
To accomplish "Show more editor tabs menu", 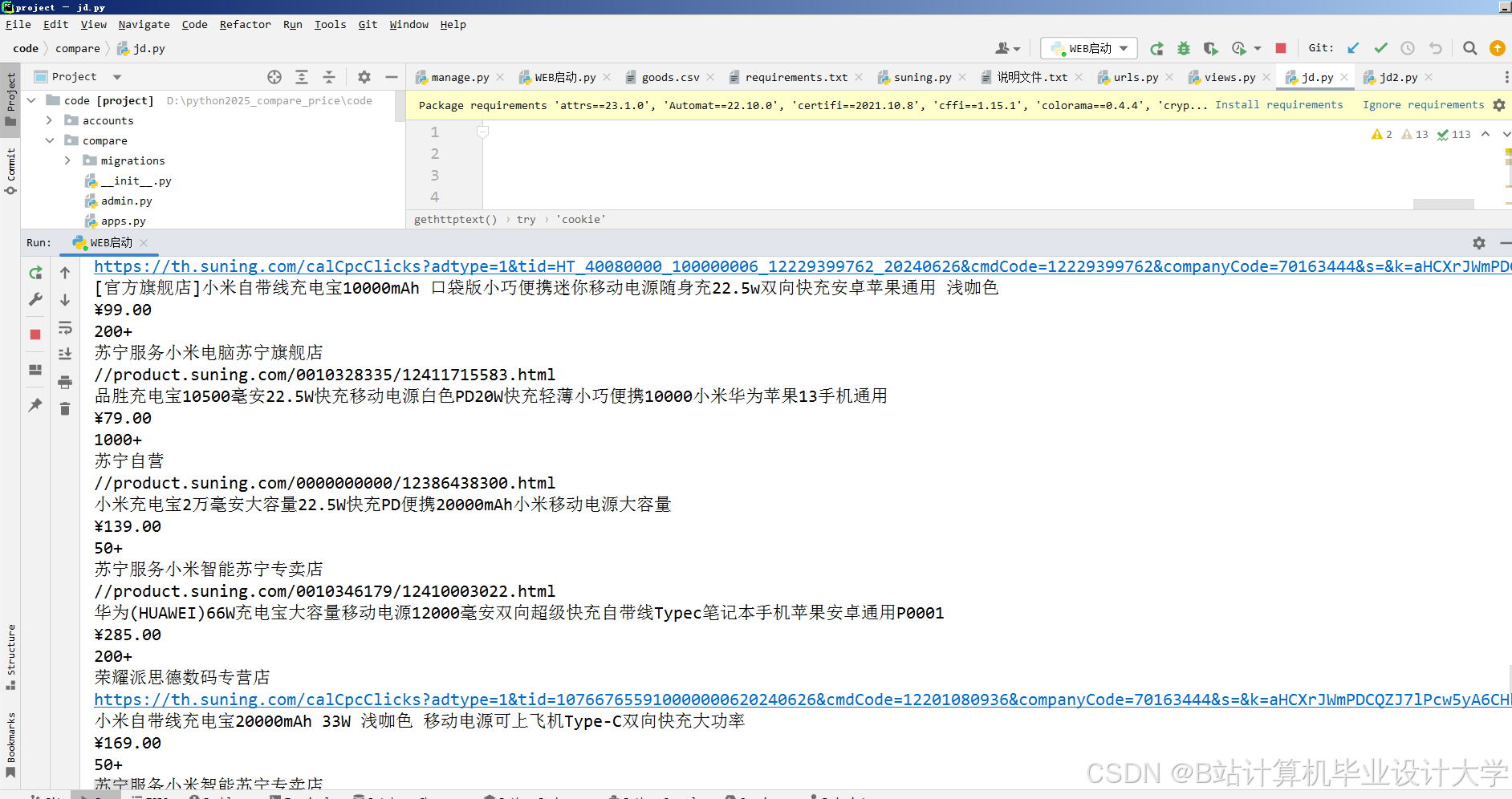I will pyautogui.click(x=1506, y=77).
